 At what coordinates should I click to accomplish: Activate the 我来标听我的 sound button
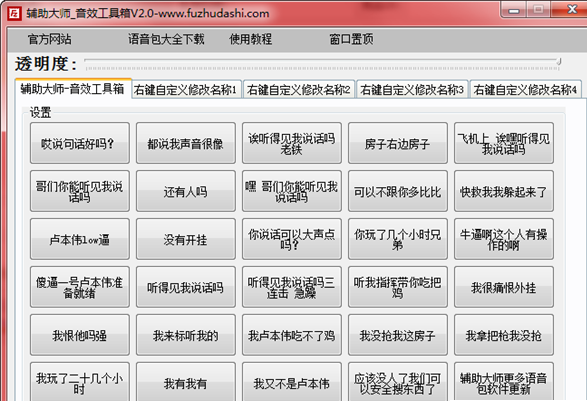(186, 335)
